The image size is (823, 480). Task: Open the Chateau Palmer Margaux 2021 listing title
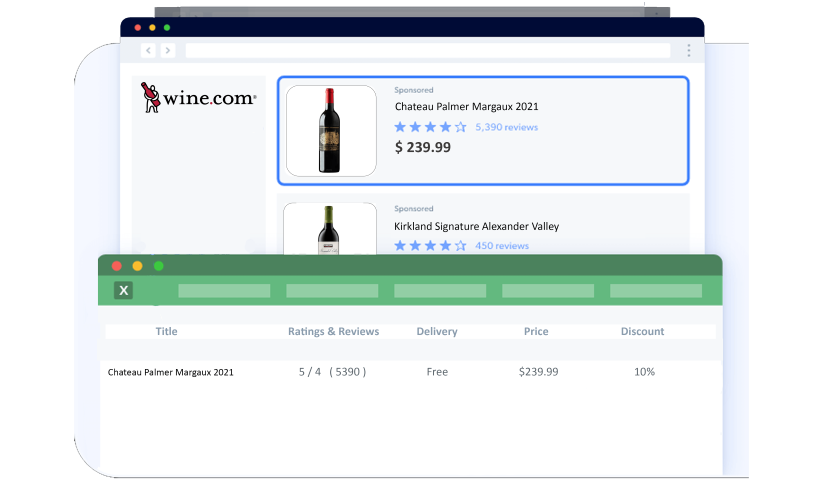coord(467,106)
